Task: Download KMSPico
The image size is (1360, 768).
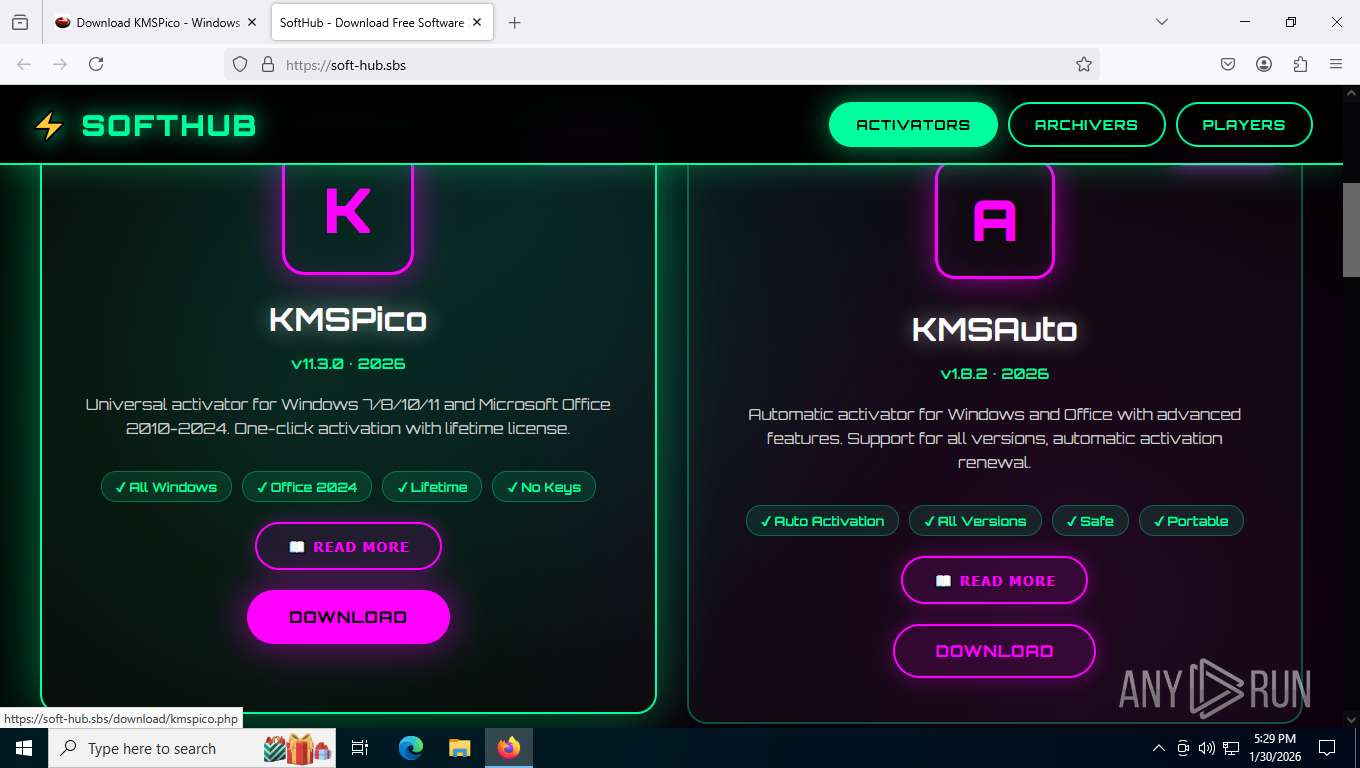Action: [x=348, y=617]
